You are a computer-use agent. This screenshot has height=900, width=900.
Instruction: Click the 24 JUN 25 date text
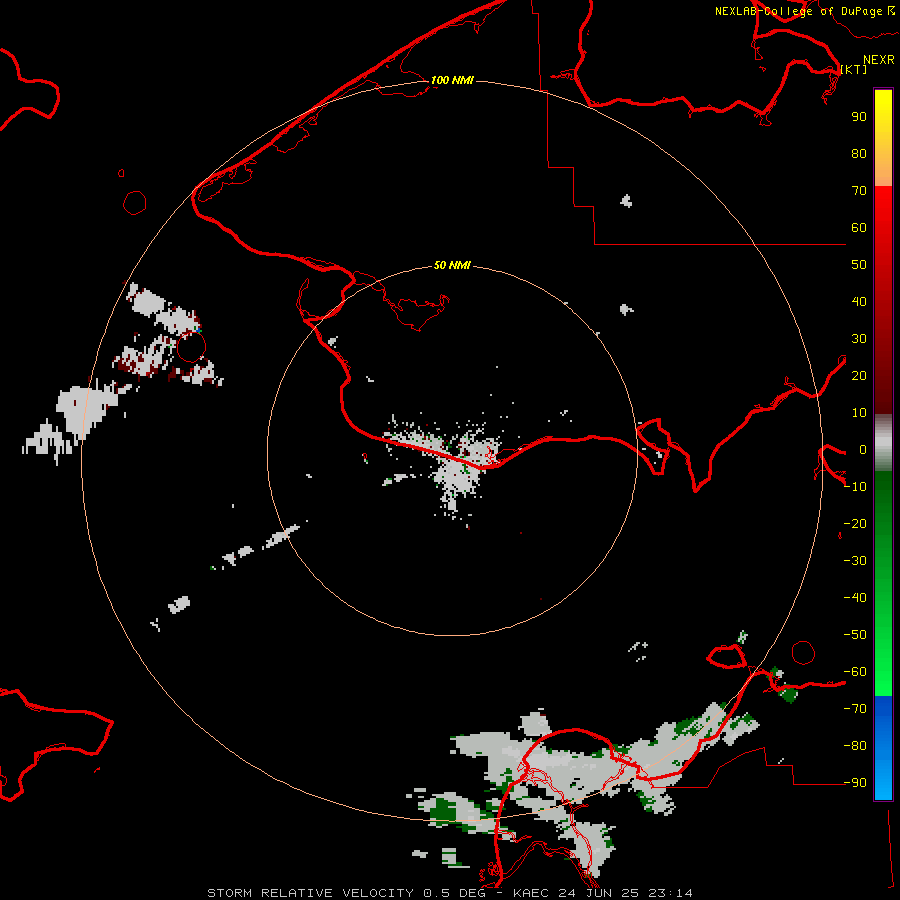pos(599,893)
